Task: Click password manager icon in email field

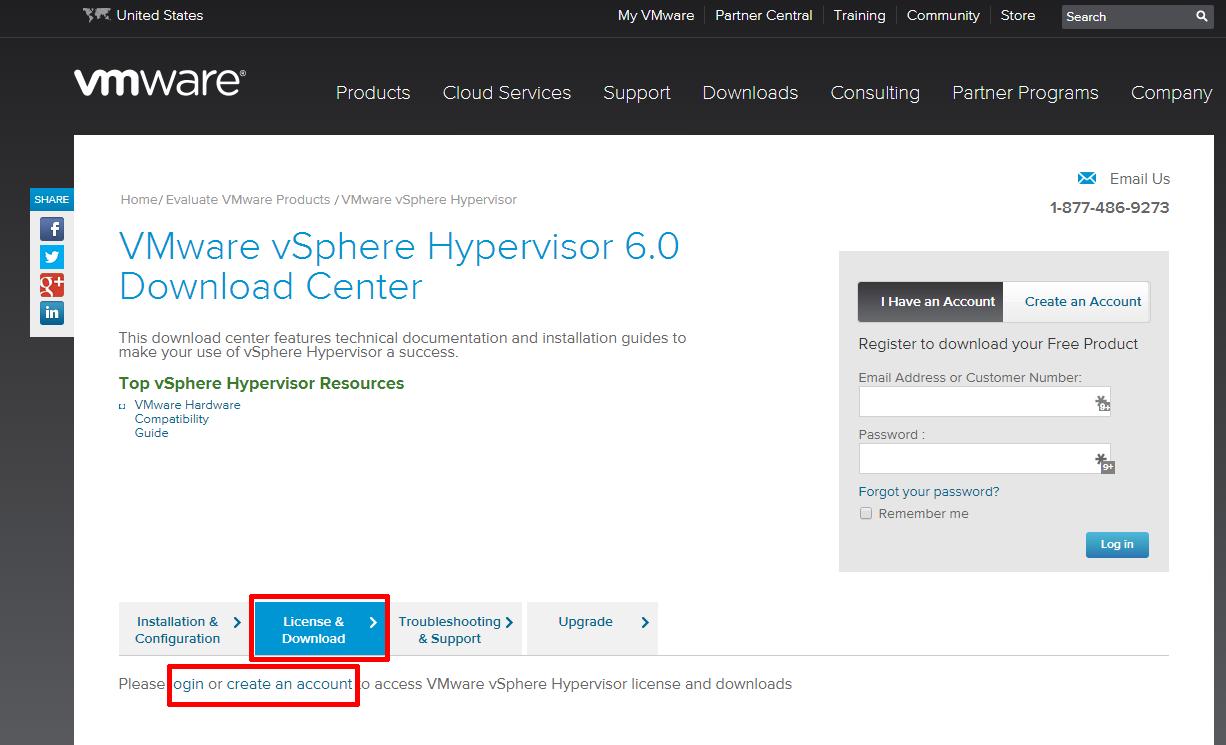Action: click(1103, 402)
